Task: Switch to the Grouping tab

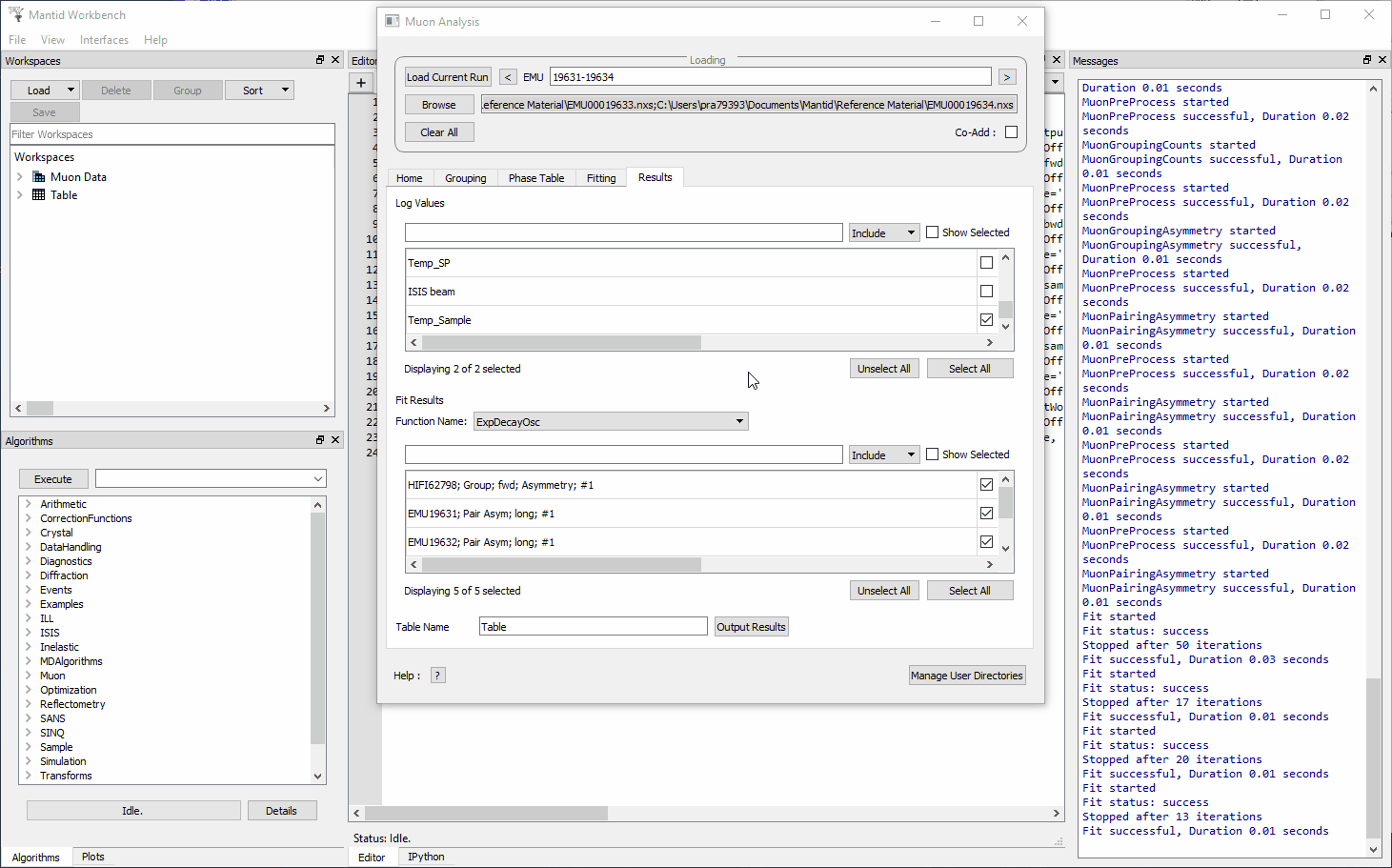Action: pos(465,177)
